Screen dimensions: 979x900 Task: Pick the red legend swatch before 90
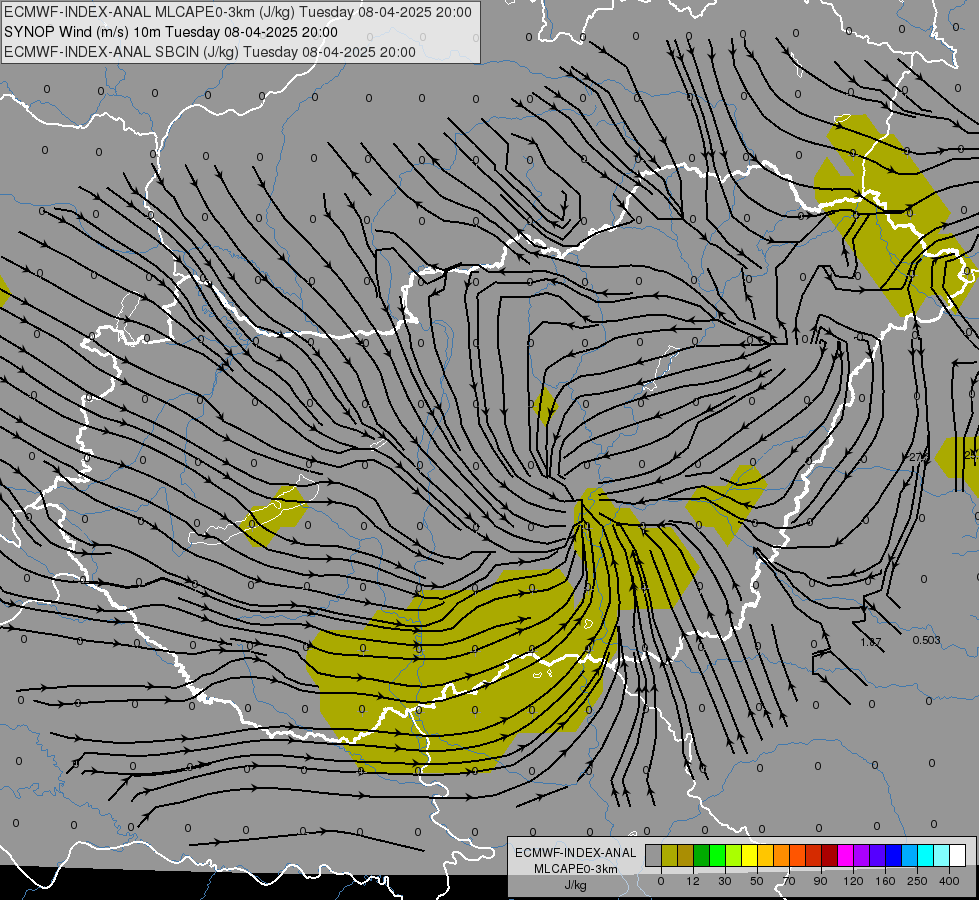[x=814, y=855]
